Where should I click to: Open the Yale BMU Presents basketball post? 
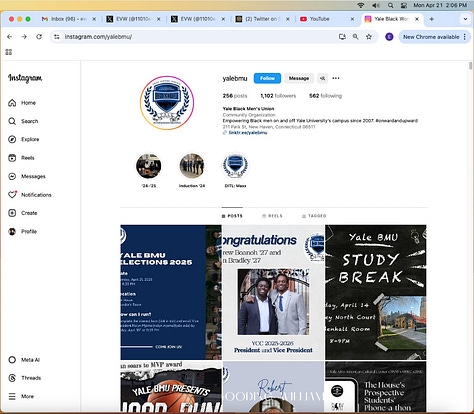(x=171, y=386)
